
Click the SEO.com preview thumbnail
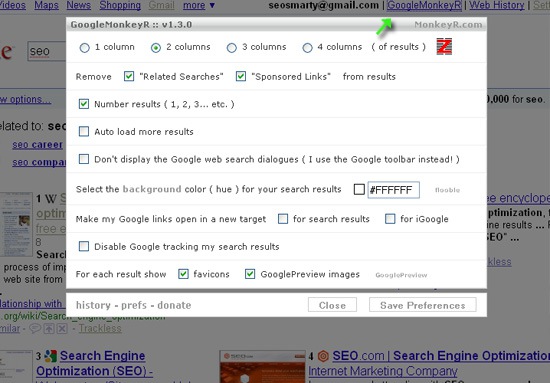(x=262, y=367)
